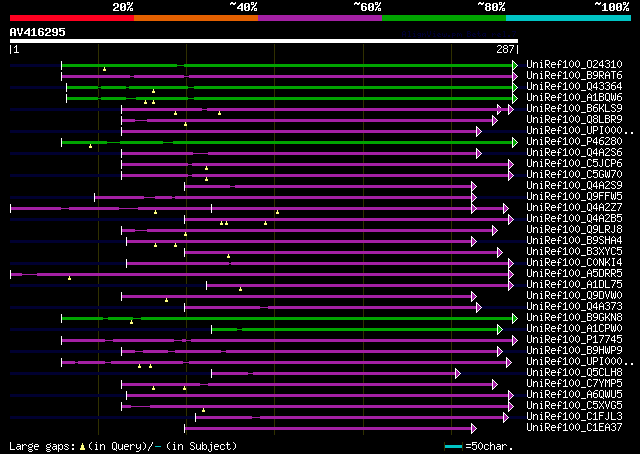Open hit UniRef100_B6KLS9
This screenshot has width=640, height=454.
[x=574, y=109]
